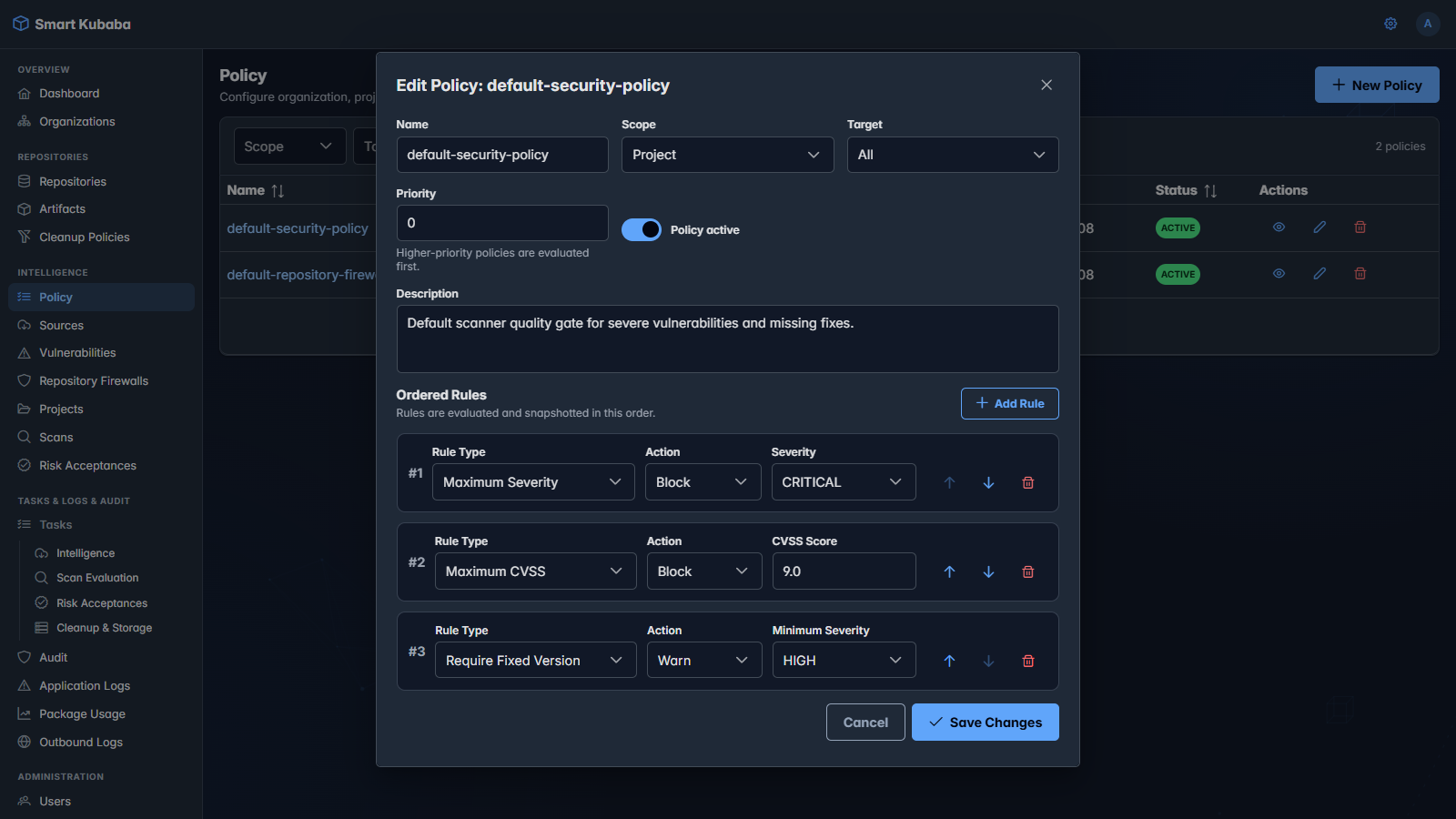The image size is (1456, 819).
Task: Focus the policy Name input field
Action: click(502, 155)
